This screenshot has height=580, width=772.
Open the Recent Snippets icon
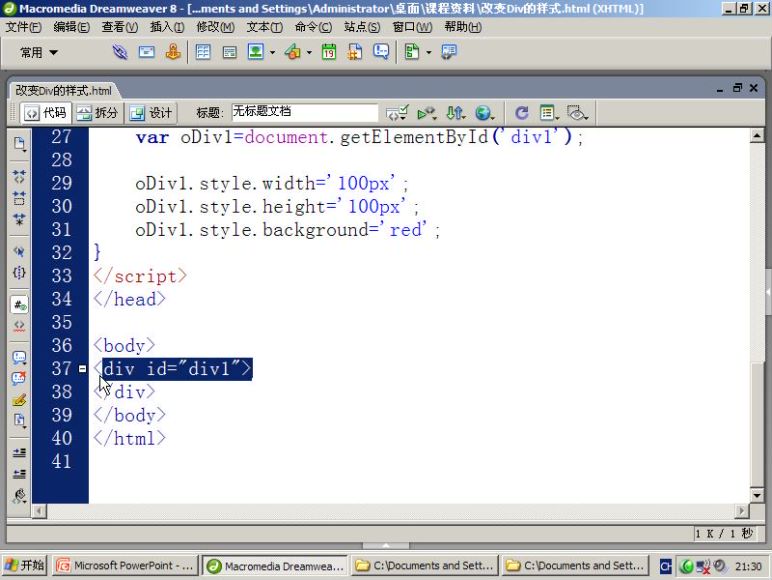[x=19, y=421]
